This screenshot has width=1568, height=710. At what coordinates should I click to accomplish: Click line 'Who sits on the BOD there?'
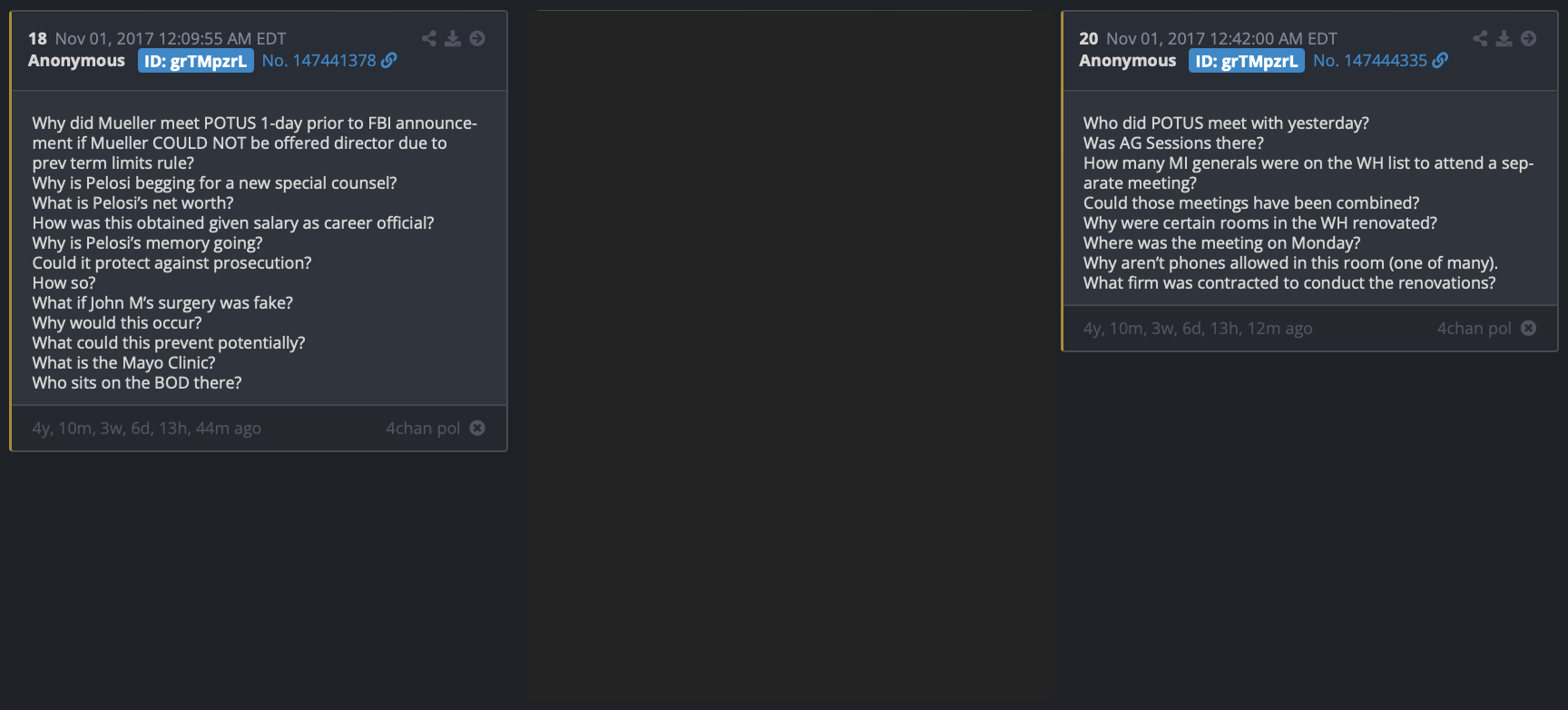pos(137,382)
